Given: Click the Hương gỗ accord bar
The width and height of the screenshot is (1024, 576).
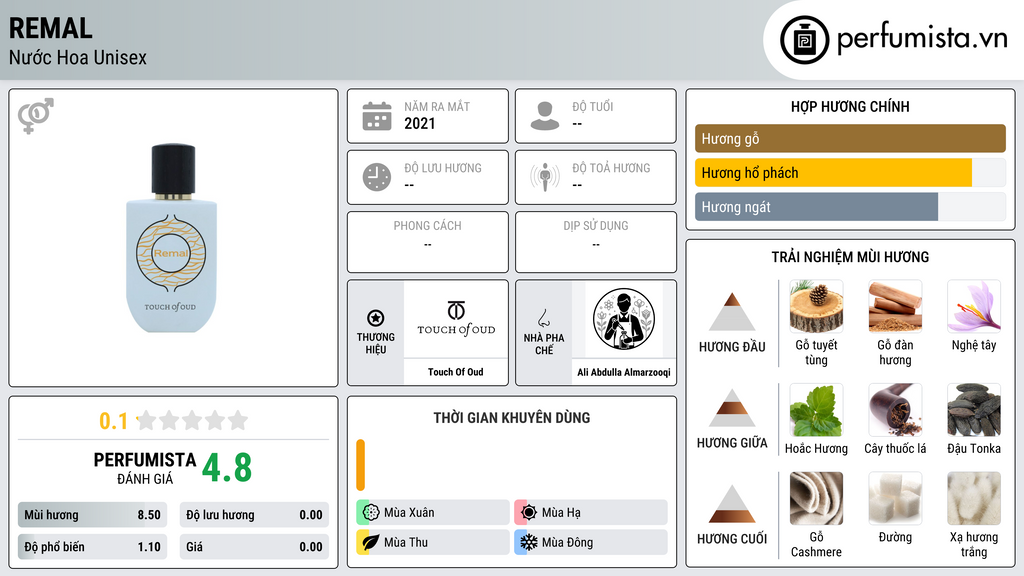Looking at the screenshot, I should 850,138.
